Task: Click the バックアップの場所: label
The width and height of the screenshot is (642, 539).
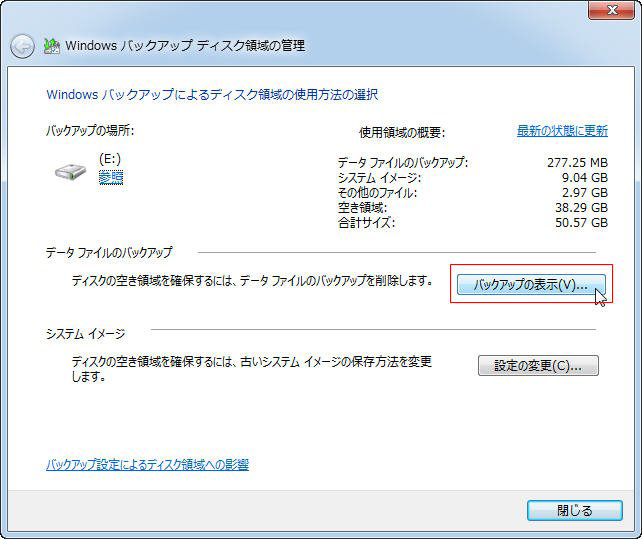Action: coord(90,131)
